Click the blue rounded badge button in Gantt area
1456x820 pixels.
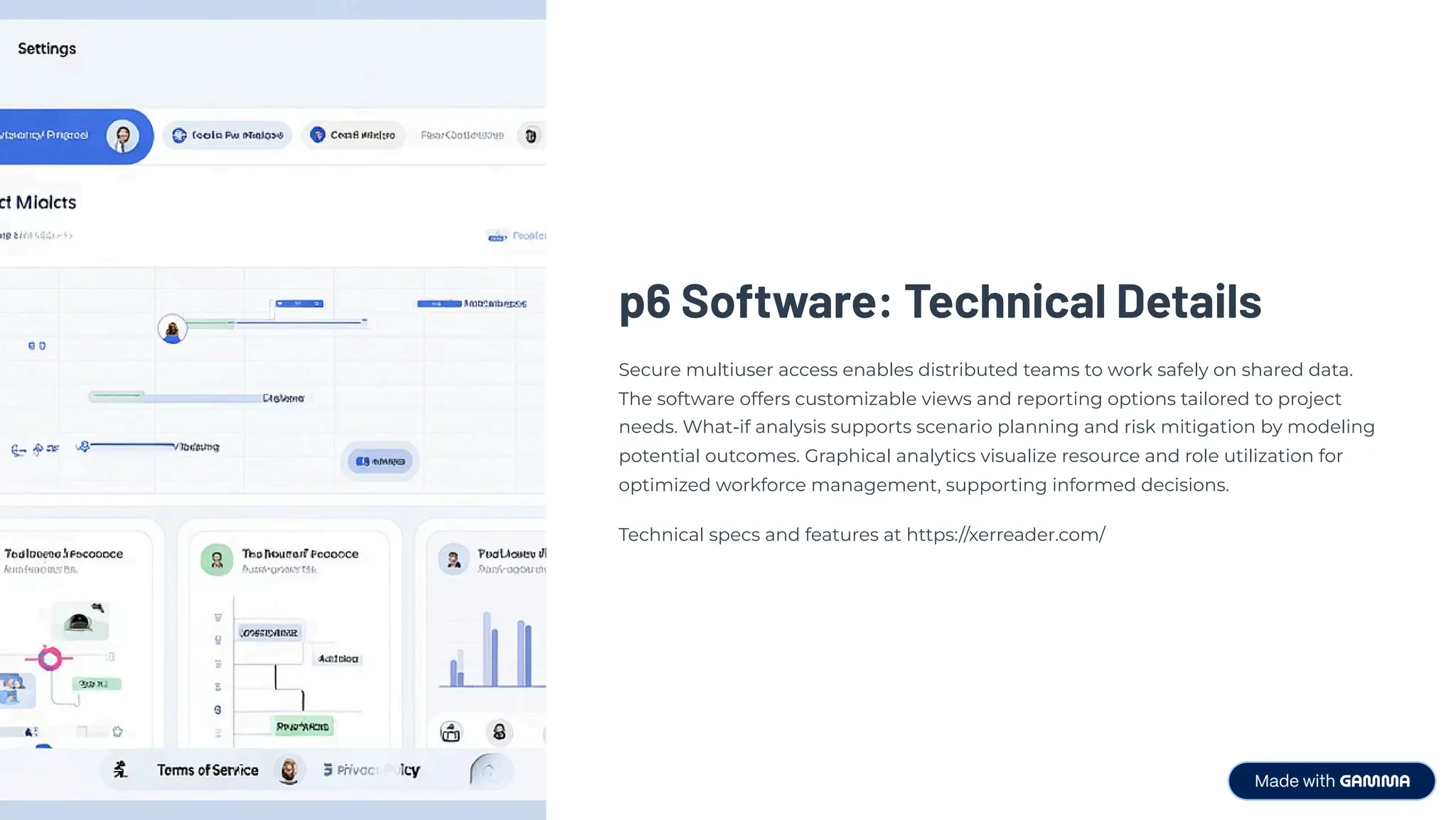tap(380, 461)
